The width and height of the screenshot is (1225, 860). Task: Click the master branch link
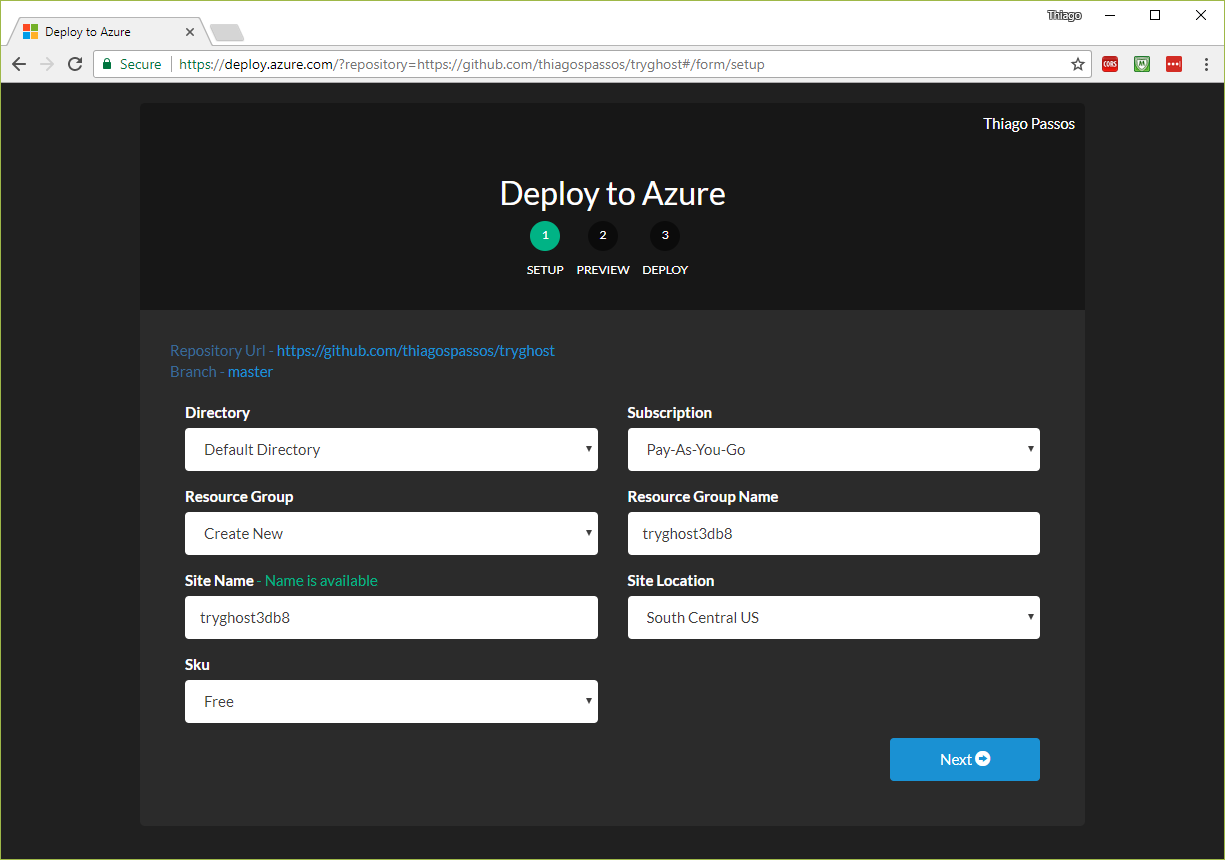[x=250, y=372]
